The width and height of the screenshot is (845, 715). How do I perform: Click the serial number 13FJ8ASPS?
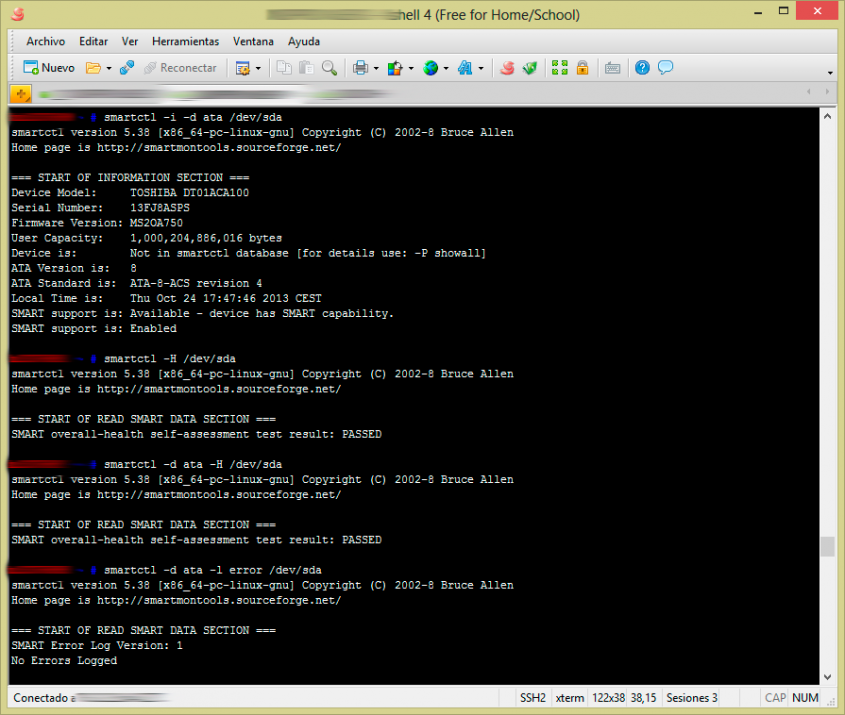tap(160, 208)
